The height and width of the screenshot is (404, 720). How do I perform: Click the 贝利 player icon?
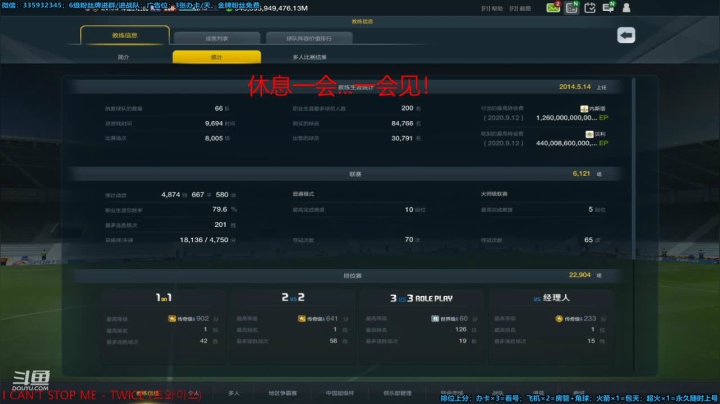point(589,134)
